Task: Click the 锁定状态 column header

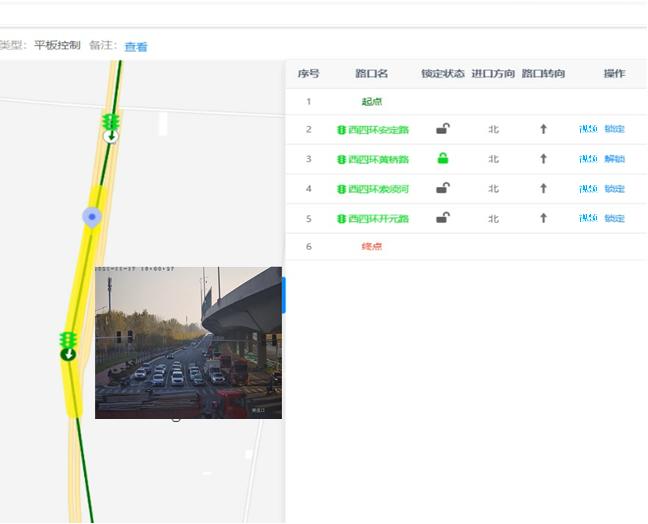Action: (442, 74)
